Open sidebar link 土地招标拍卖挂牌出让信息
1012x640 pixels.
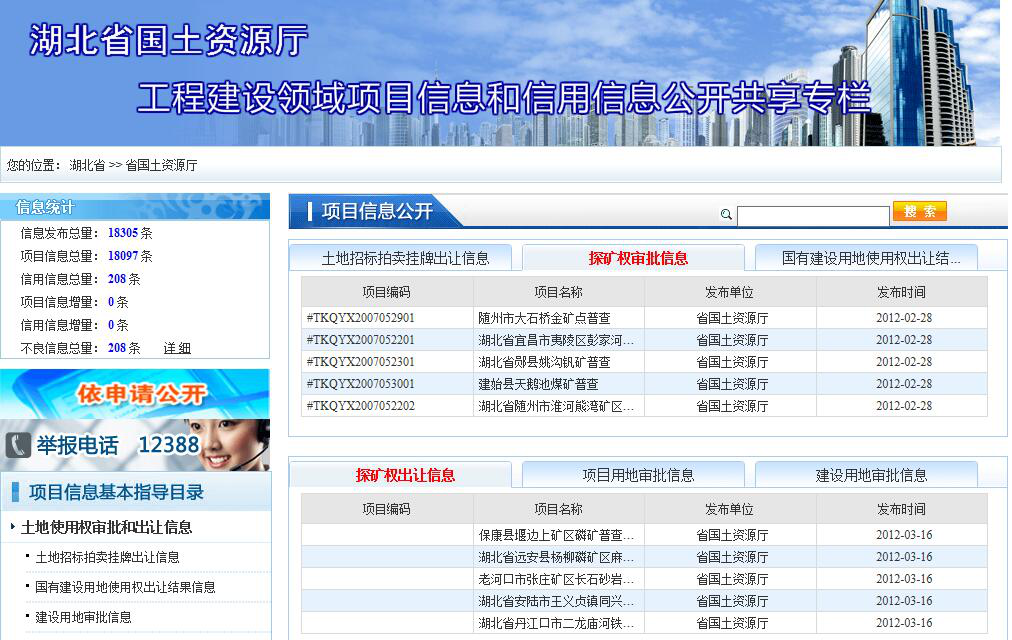[x=107, y=557]
